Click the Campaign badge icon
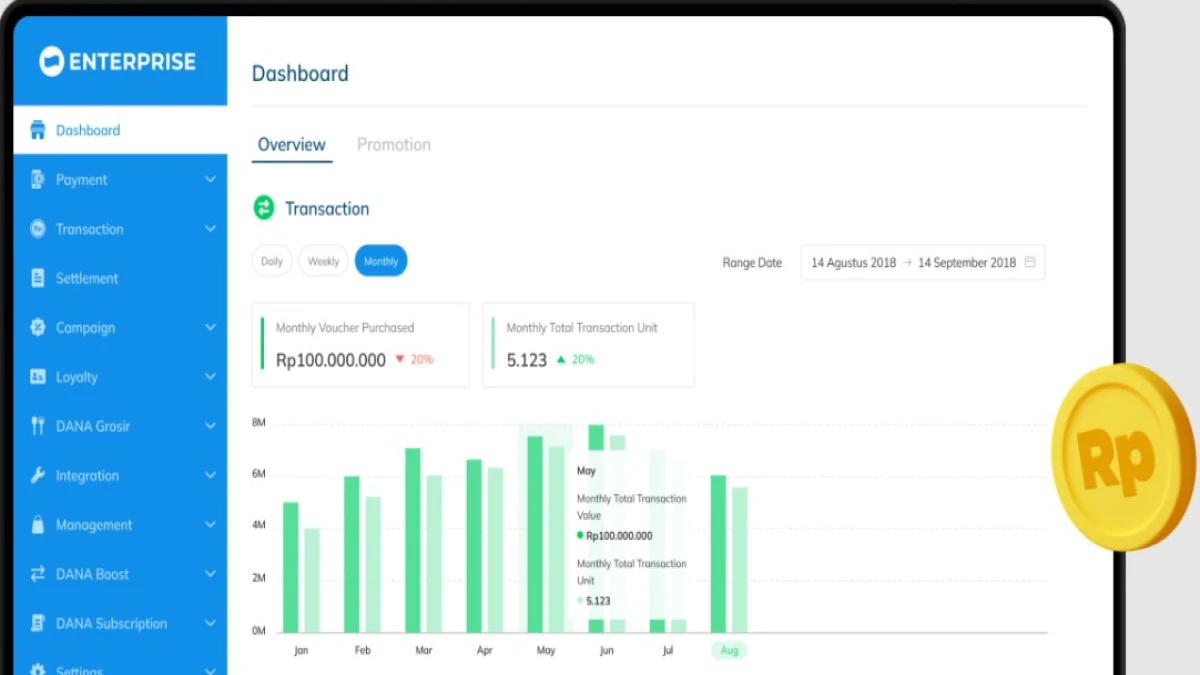This screenshot has width=1200, height=675. tap(38, 327)
